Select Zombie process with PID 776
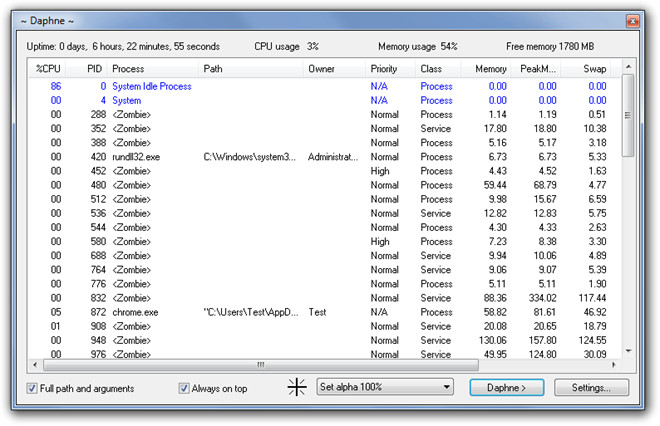The image size is (660, 426). pos(325,284)
